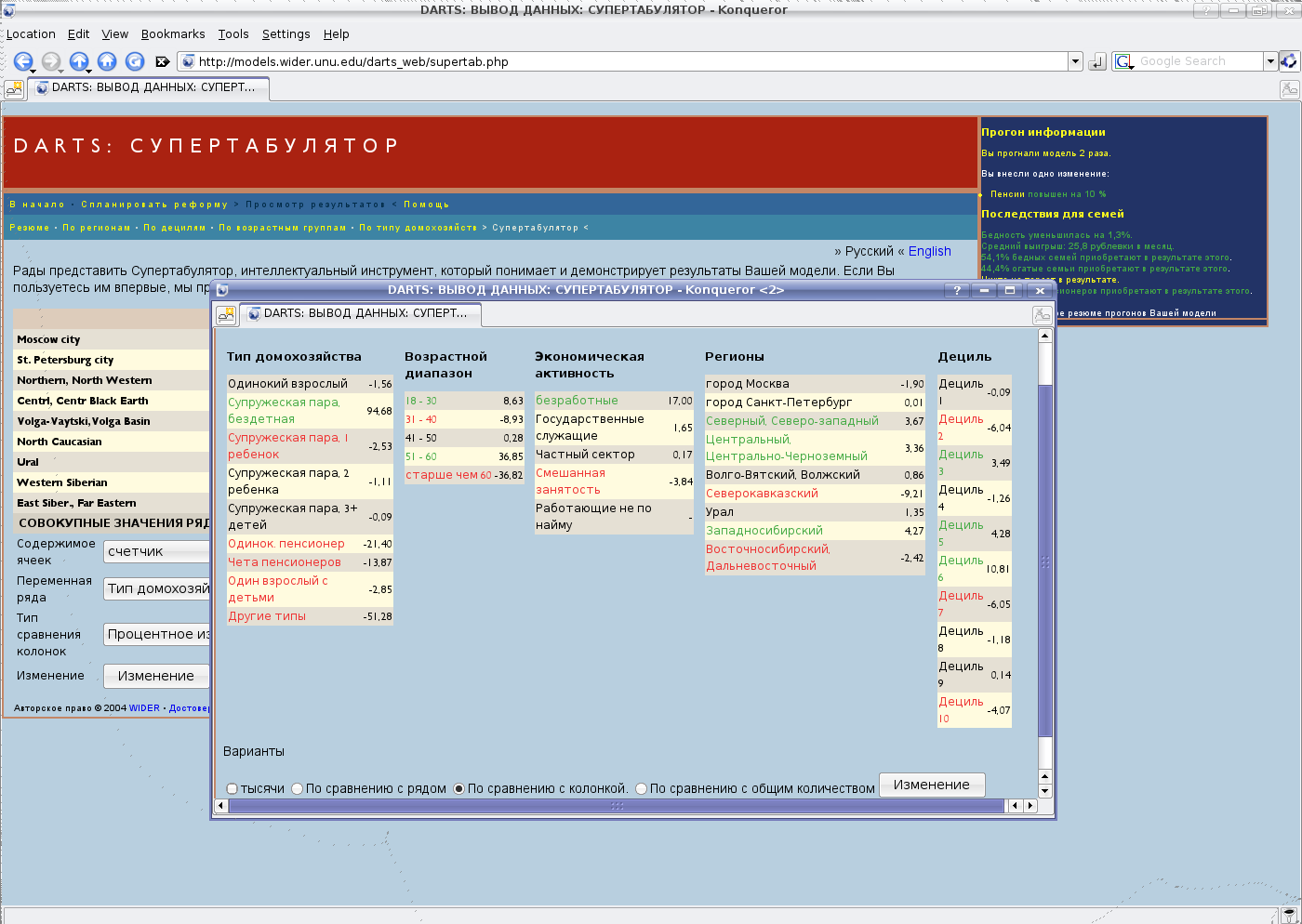Open the Google Search suggestions dropdown arrow
This screenshot has width=1302, height=924.
[1269, 61]
